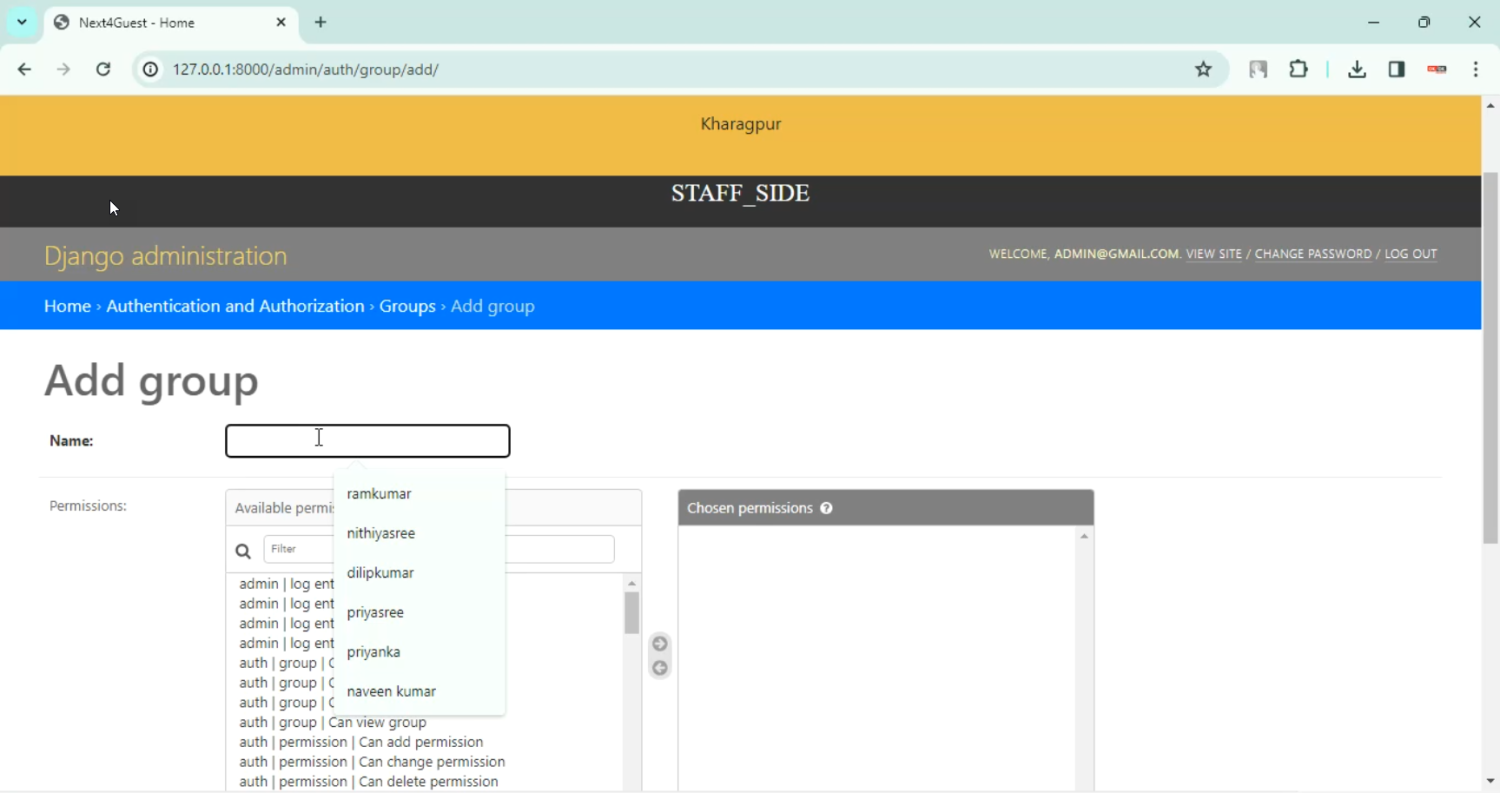Click the address bar URL

coord(306,69)
